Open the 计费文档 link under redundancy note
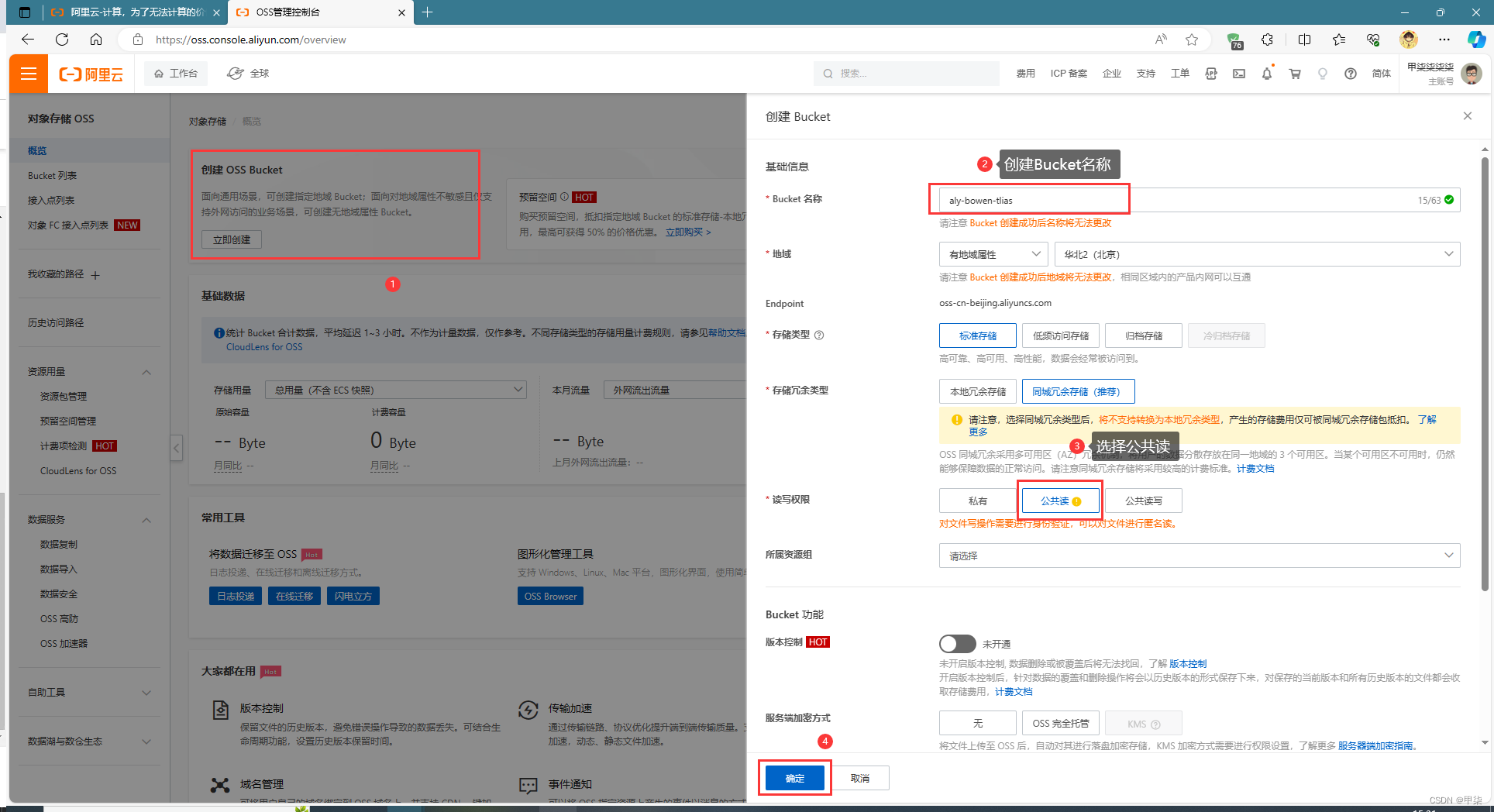Image resolution: width=1494 pixels, height=812 pixels. [1255, 469]
